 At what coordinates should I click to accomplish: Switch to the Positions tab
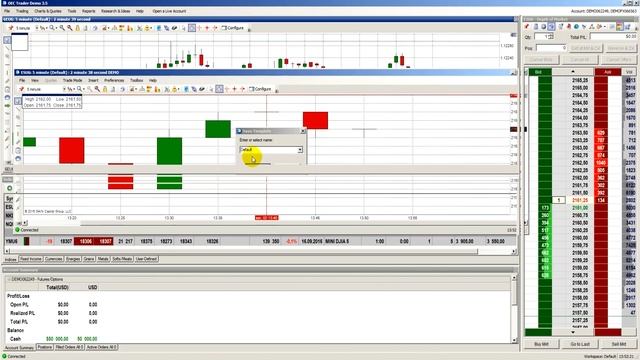[x=44, y=347]
